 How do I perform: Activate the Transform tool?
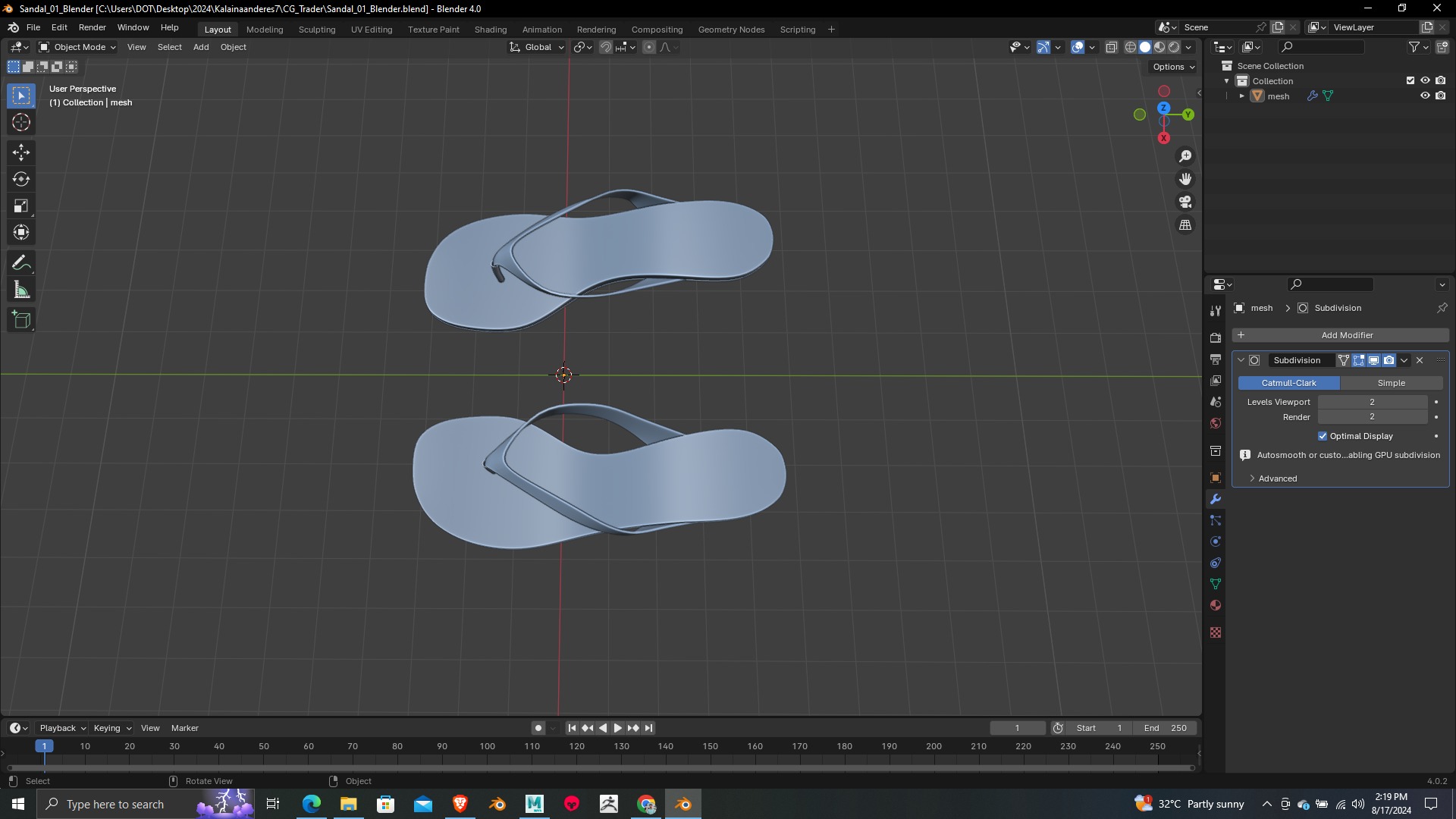[x=21, y=232]
